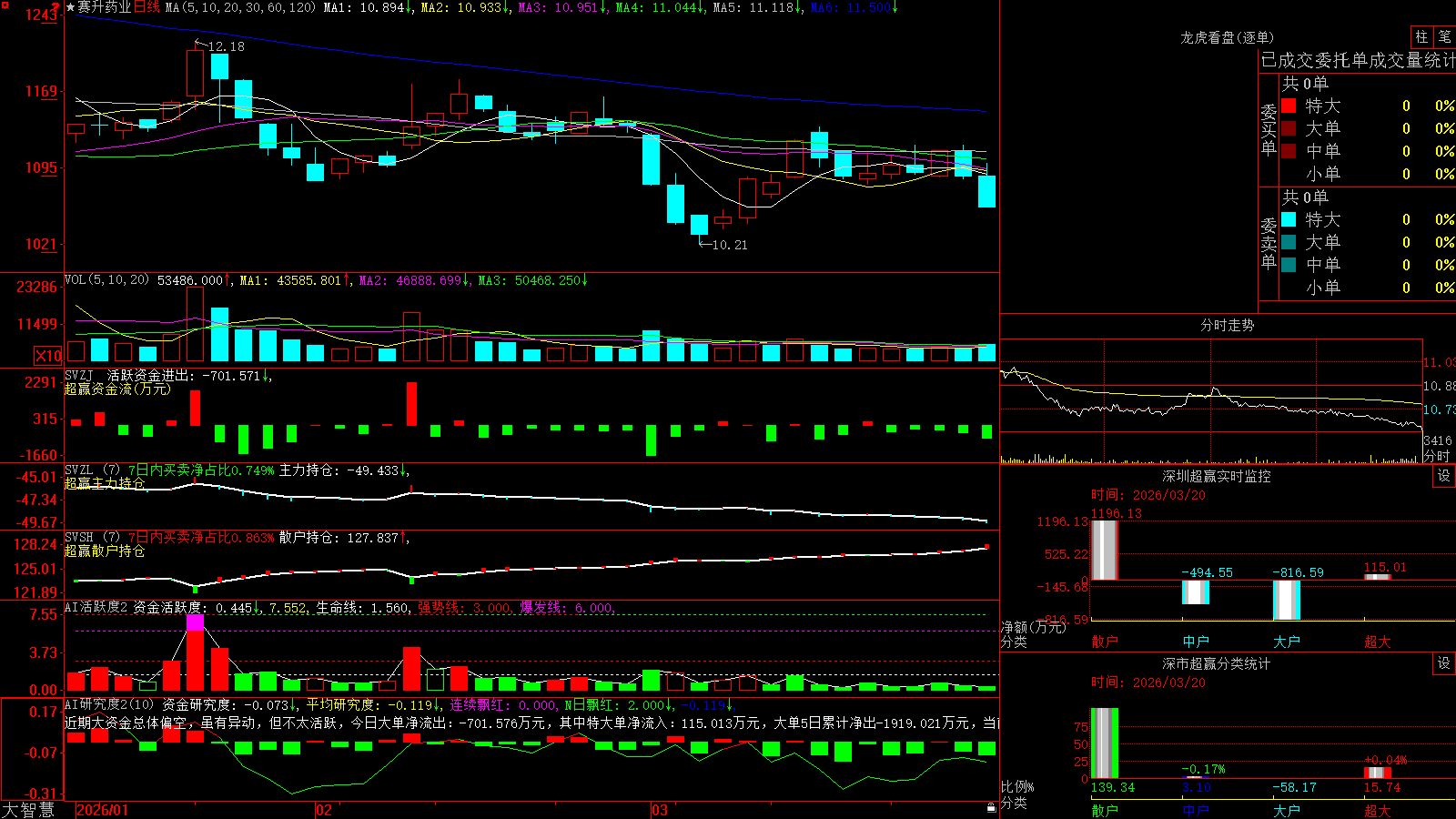Click the red question mark help icon
1456x819 pixels.
pos(56,7)
